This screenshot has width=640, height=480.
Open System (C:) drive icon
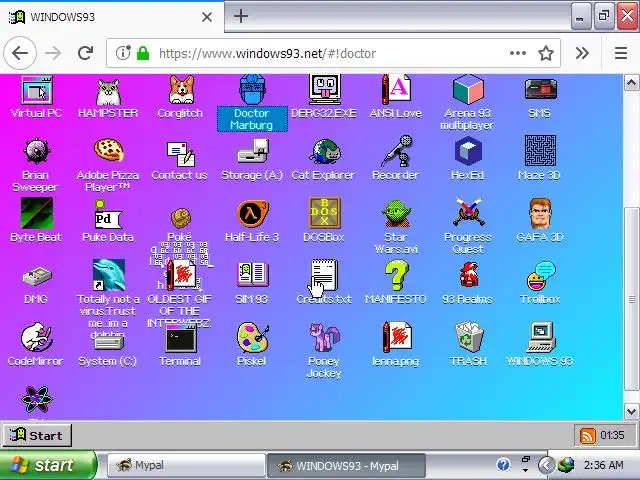coord(108,341)
